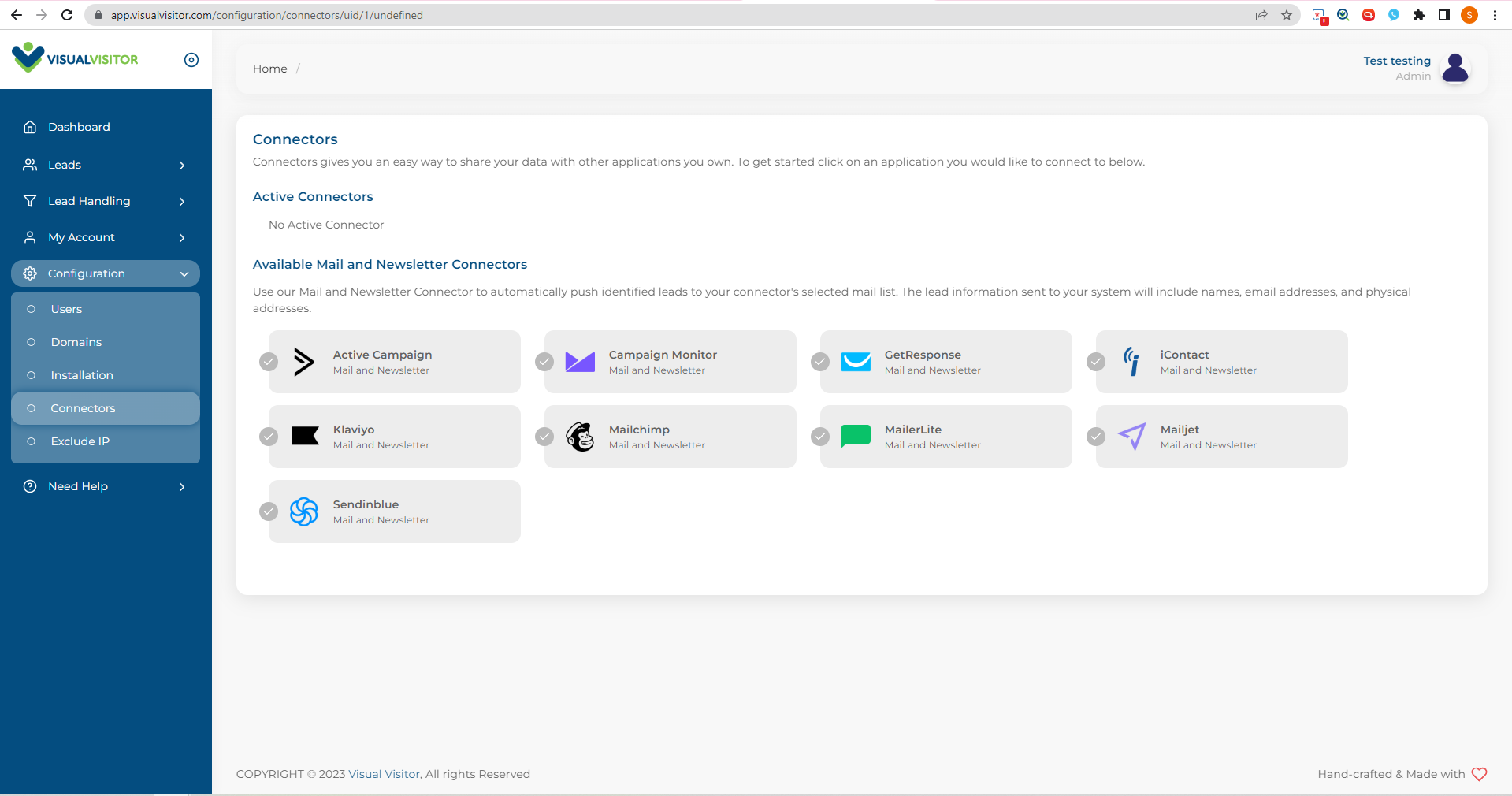Viewport: 1512px width, 796px height.
Task: Click the Active Campaign arrow logo
Action: click(304, 362)
